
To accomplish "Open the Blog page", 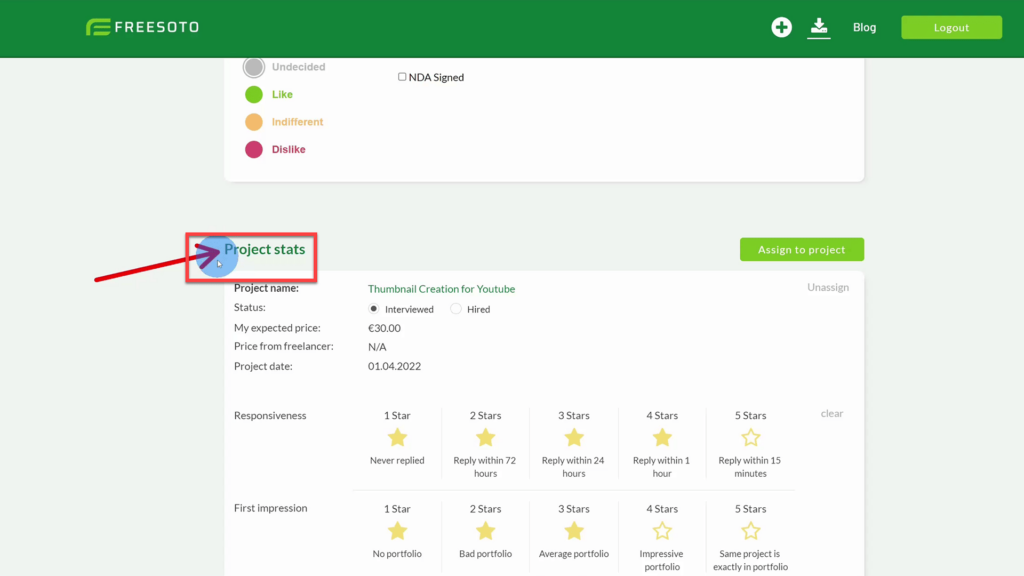I will [x=864, y=27].
